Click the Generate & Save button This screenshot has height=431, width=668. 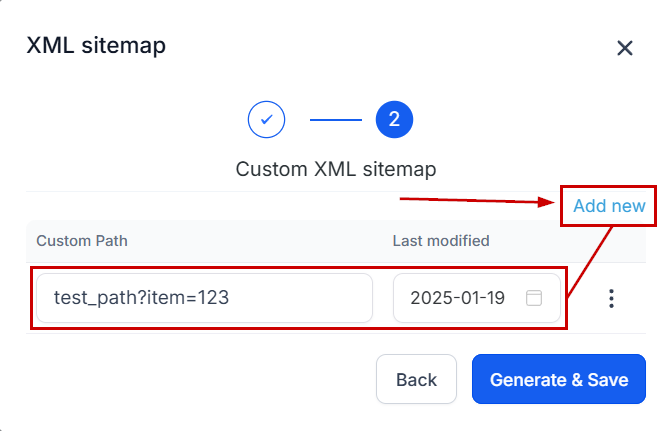559,380
